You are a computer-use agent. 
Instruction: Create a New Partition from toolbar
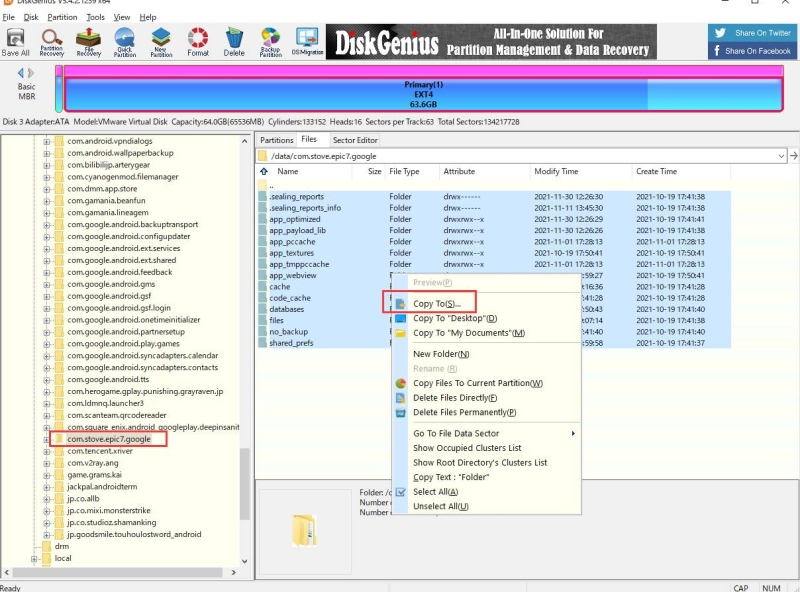click(161, 42)
